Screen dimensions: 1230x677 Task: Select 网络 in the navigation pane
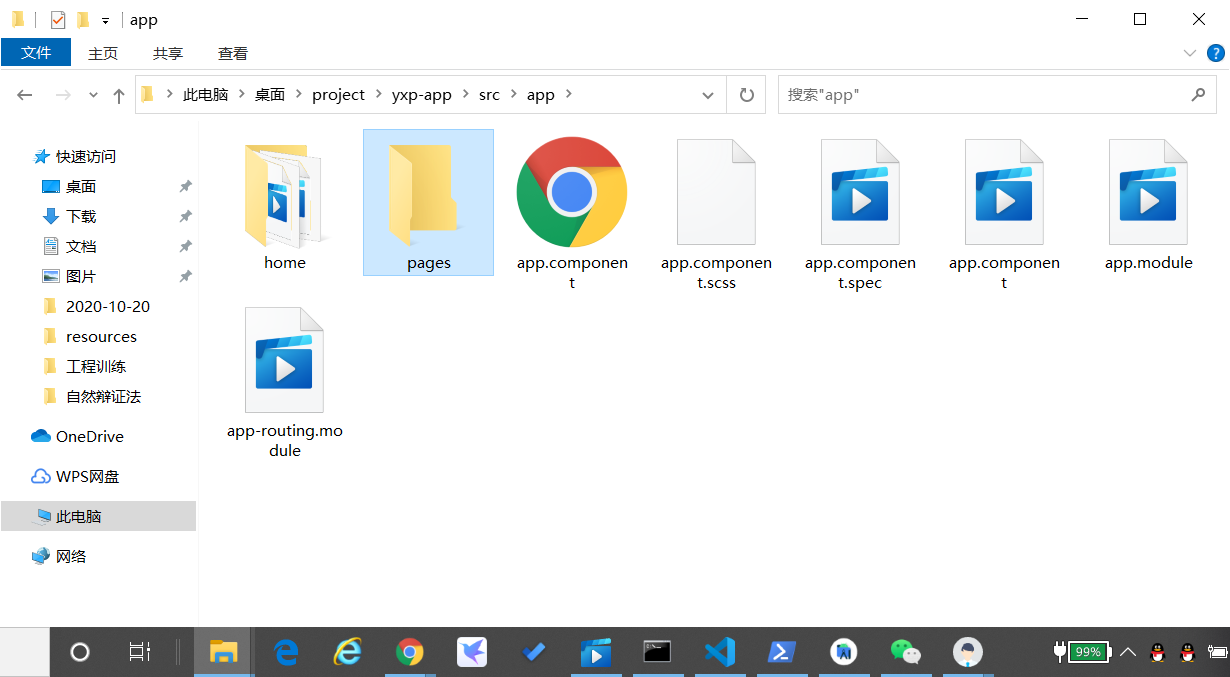(71, 556)
